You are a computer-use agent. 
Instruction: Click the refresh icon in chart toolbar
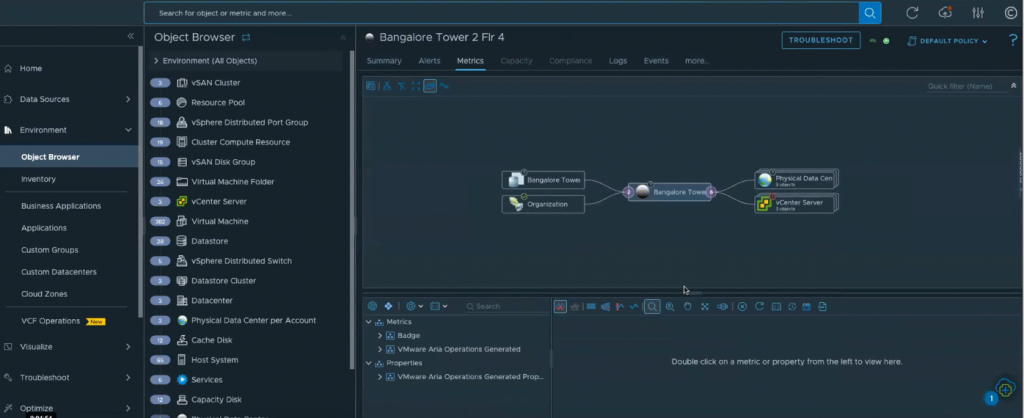click(760, 306)
